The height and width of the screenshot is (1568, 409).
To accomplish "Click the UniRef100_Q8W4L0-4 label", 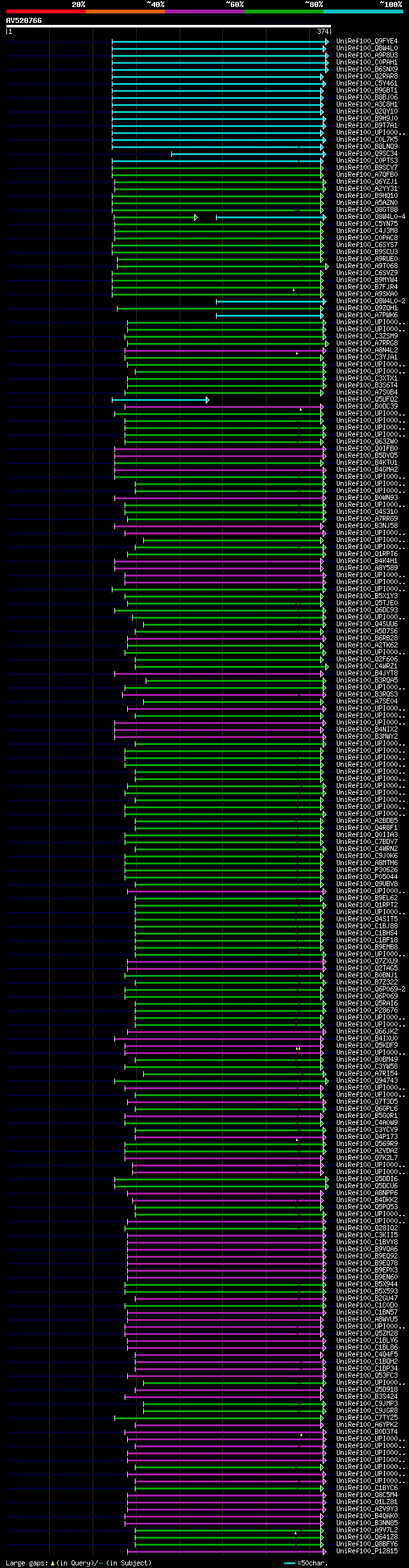I will [x=371, y=217].
